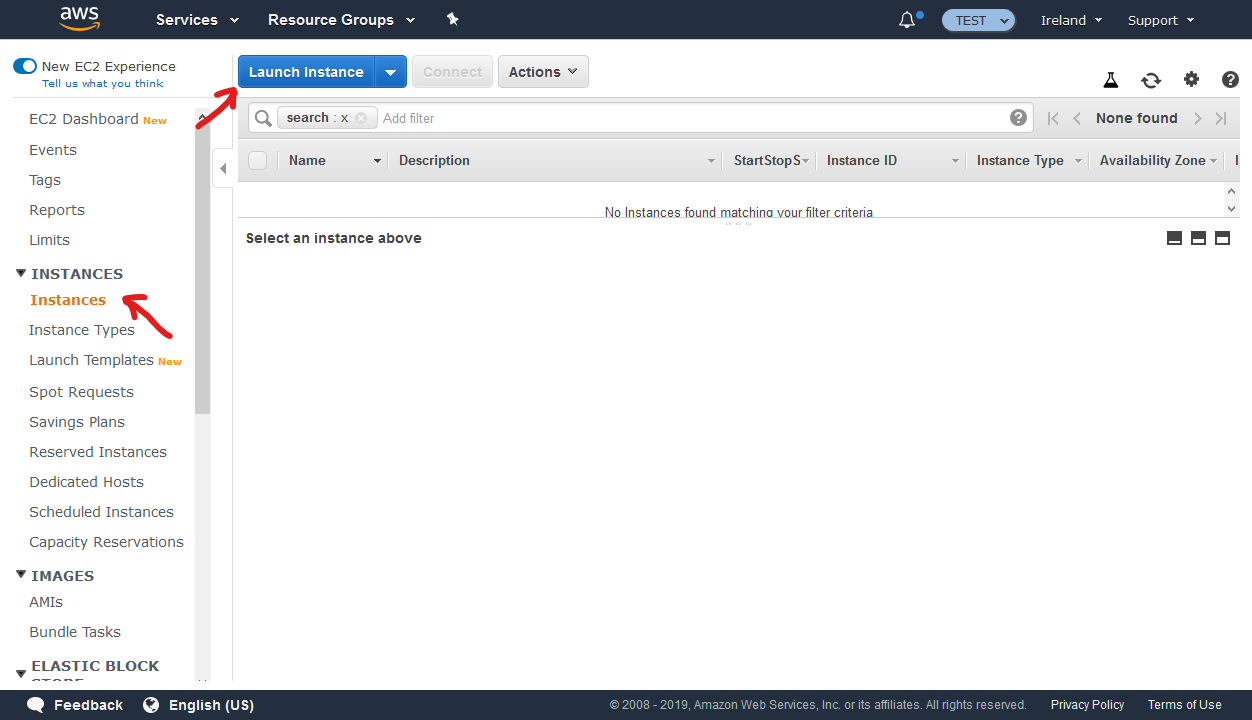Click the Feedback speech bubble icon
1252x720 pixels.
click(x=36, y=705)
